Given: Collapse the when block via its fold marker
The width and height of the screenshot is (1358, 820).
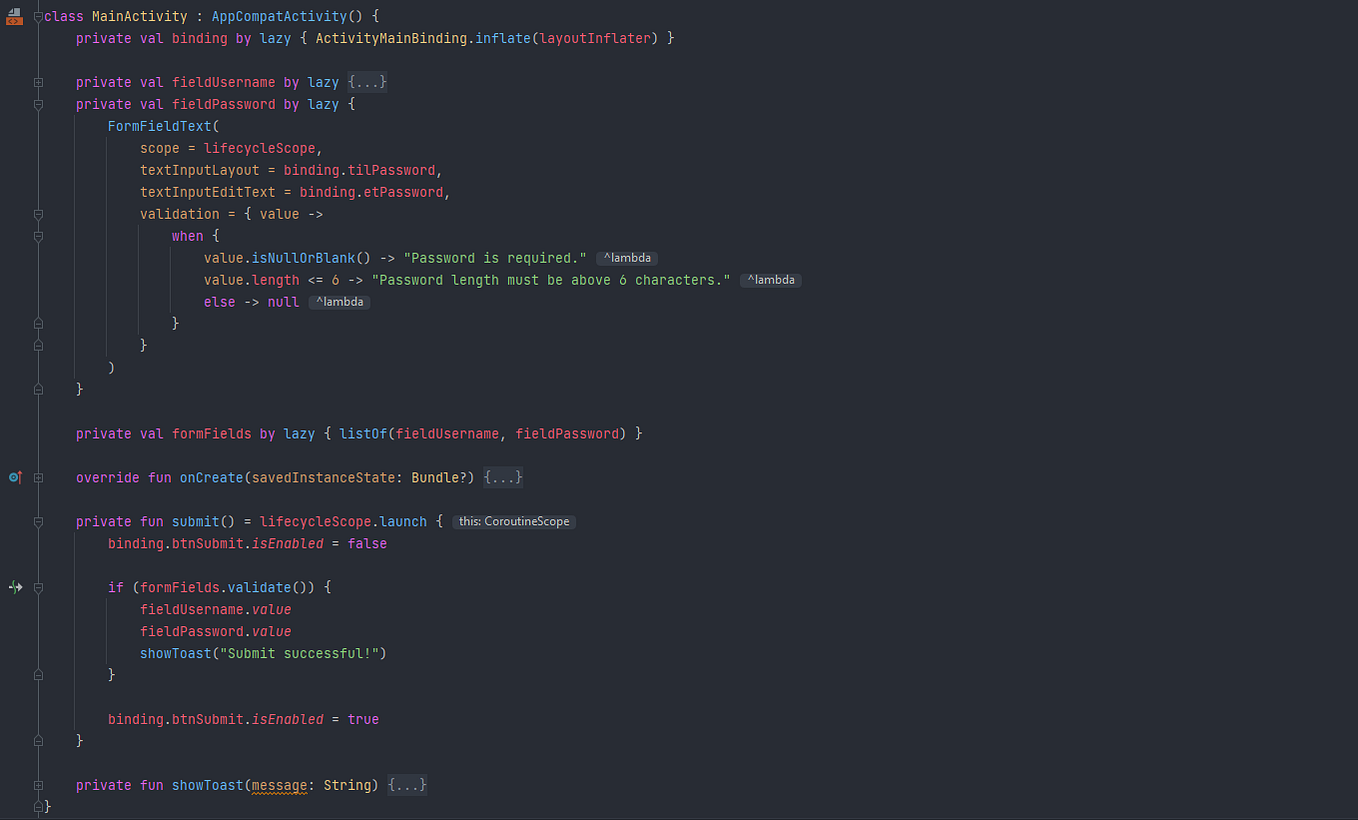Looking at the screenshot, I should [x=38, y=235].
